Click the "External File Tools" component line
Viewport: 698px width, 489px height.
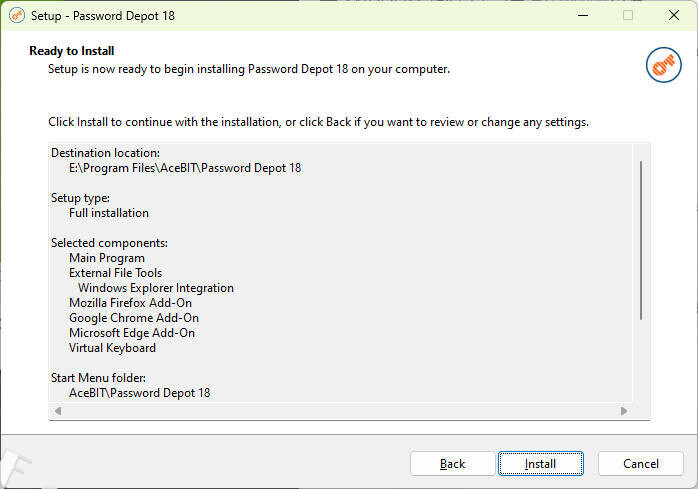115,273
